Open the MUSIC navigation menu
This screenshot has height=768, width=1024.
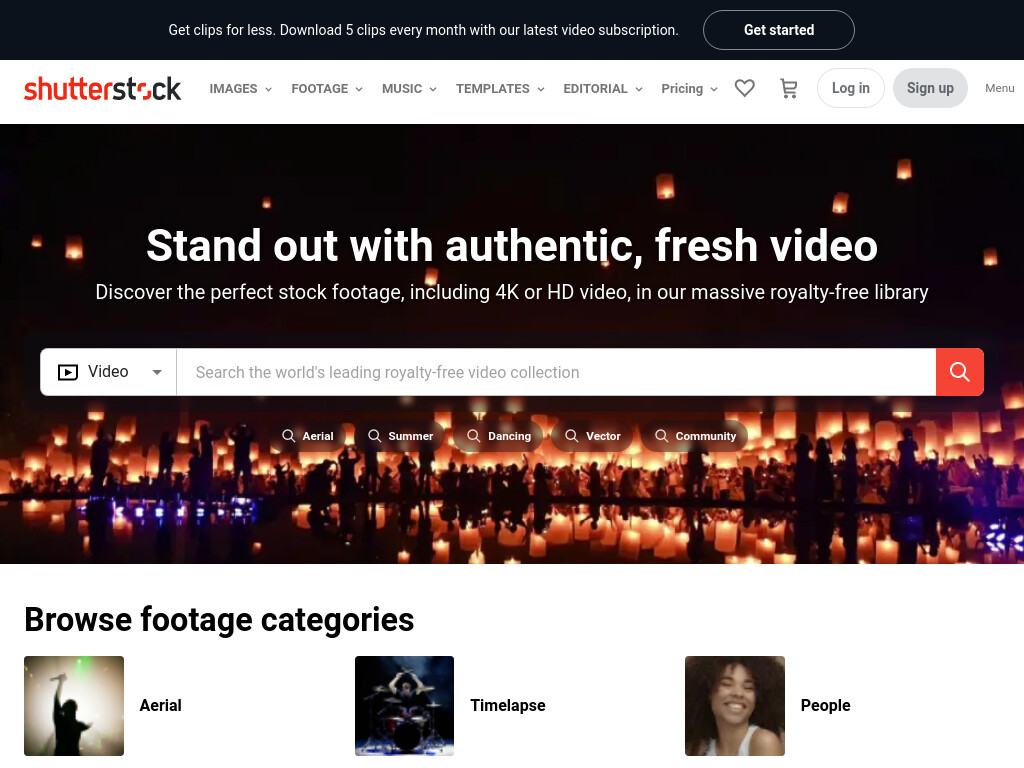pyautogui.click(x=409, y=89)
